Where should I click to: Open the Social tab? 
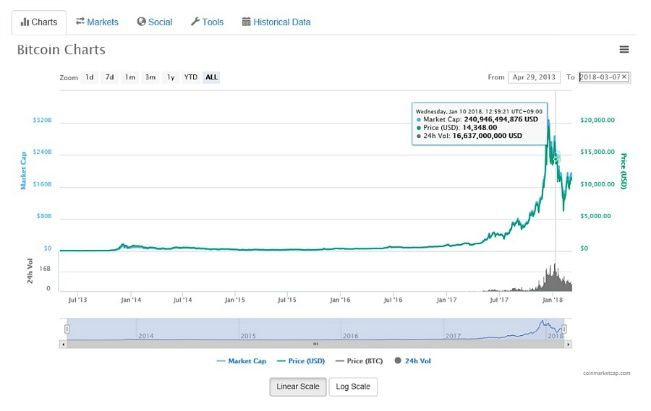155,22
